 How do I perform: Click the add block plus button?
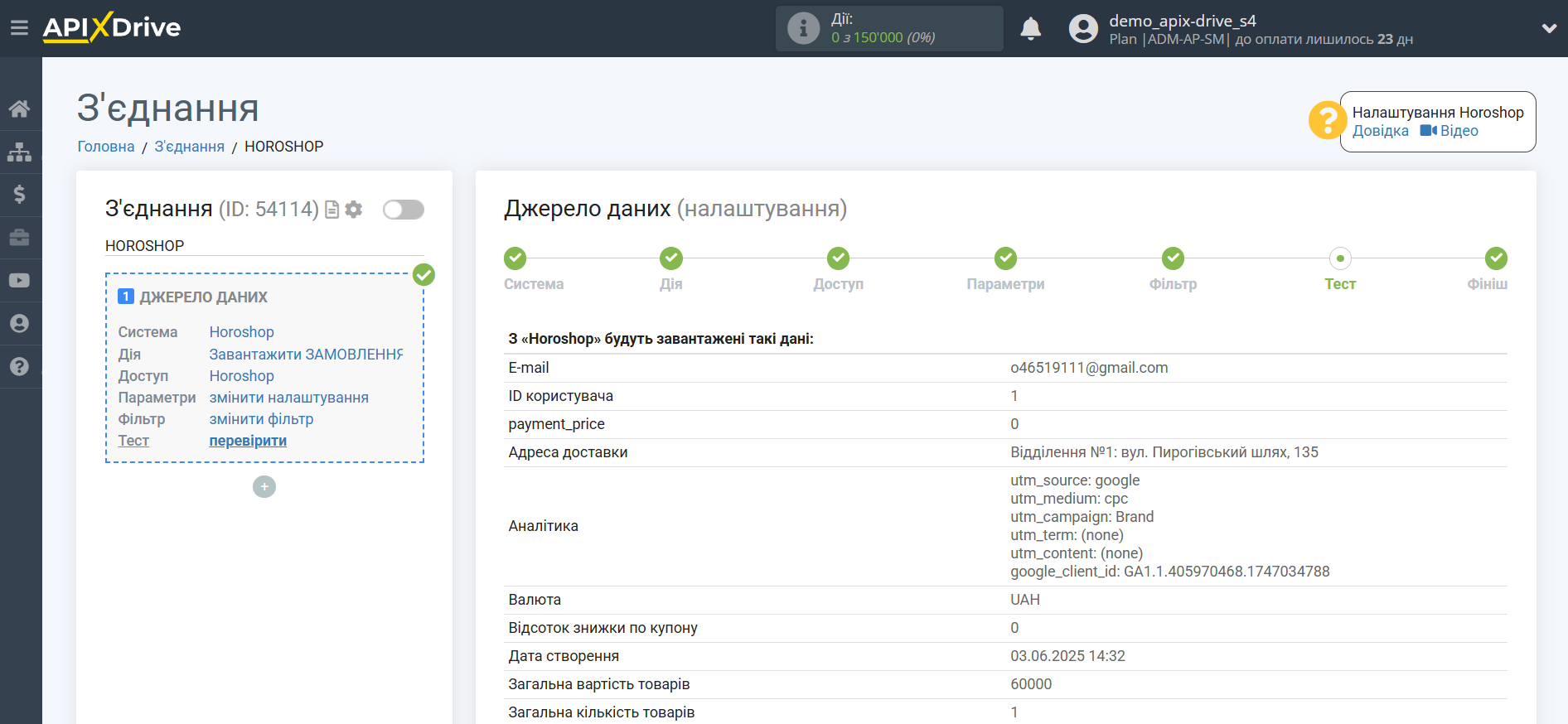[264, 487]
